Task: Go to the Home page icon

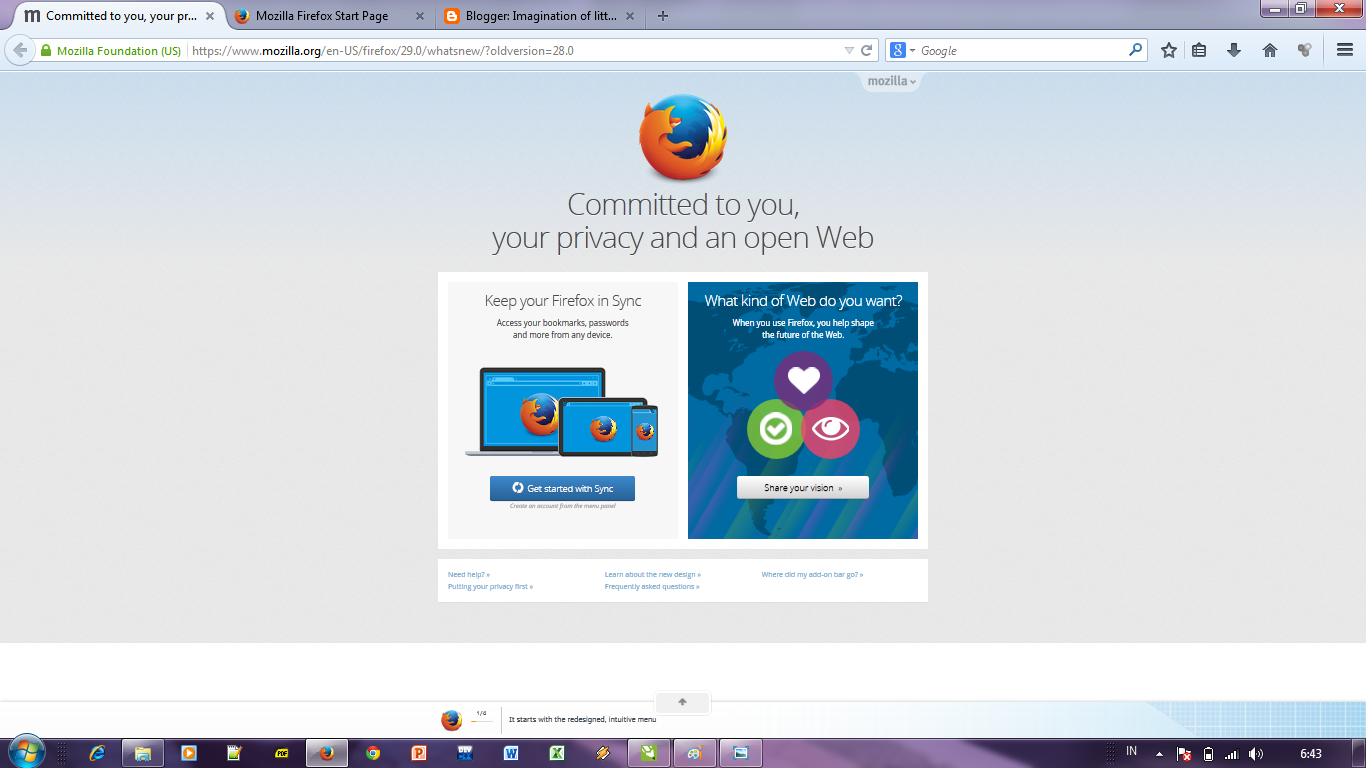Action: [1270, 50]
